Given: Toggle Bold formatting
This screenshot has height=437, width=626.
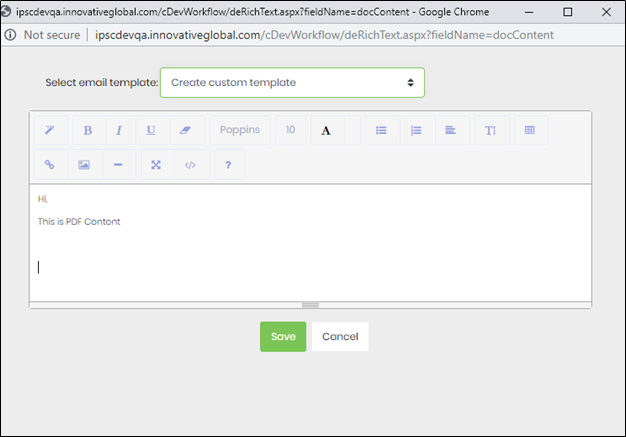Looking at the screenshot, I should pos(89,130).
